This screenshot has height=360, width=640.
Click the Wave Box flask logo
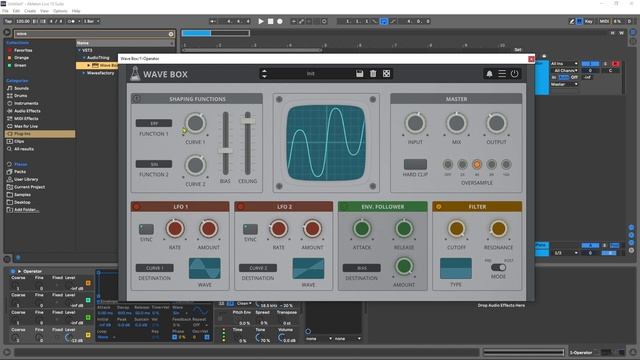(x=135, y=74)
